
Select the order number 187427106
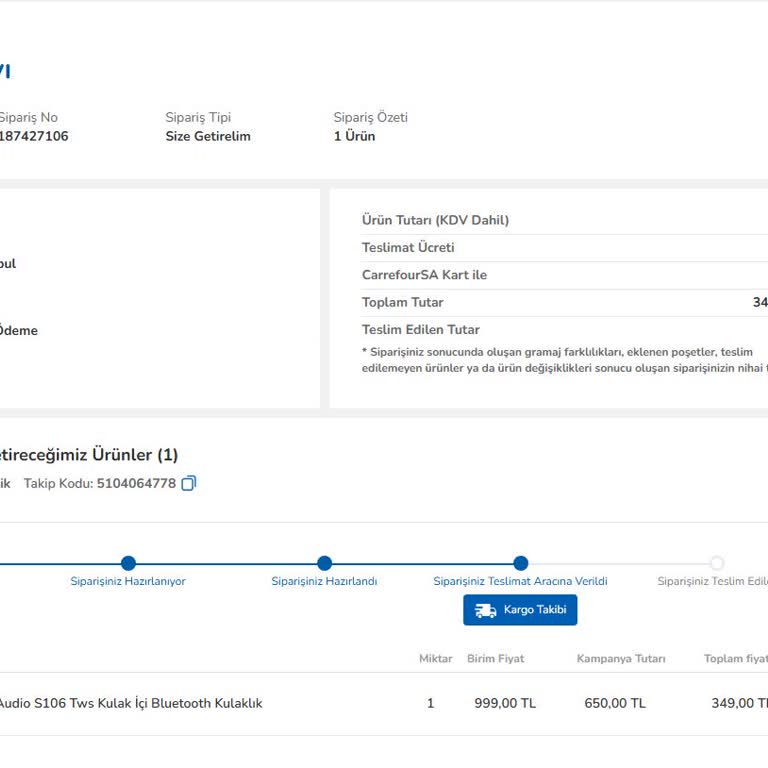pyautogui.click(x=34, y=136)
